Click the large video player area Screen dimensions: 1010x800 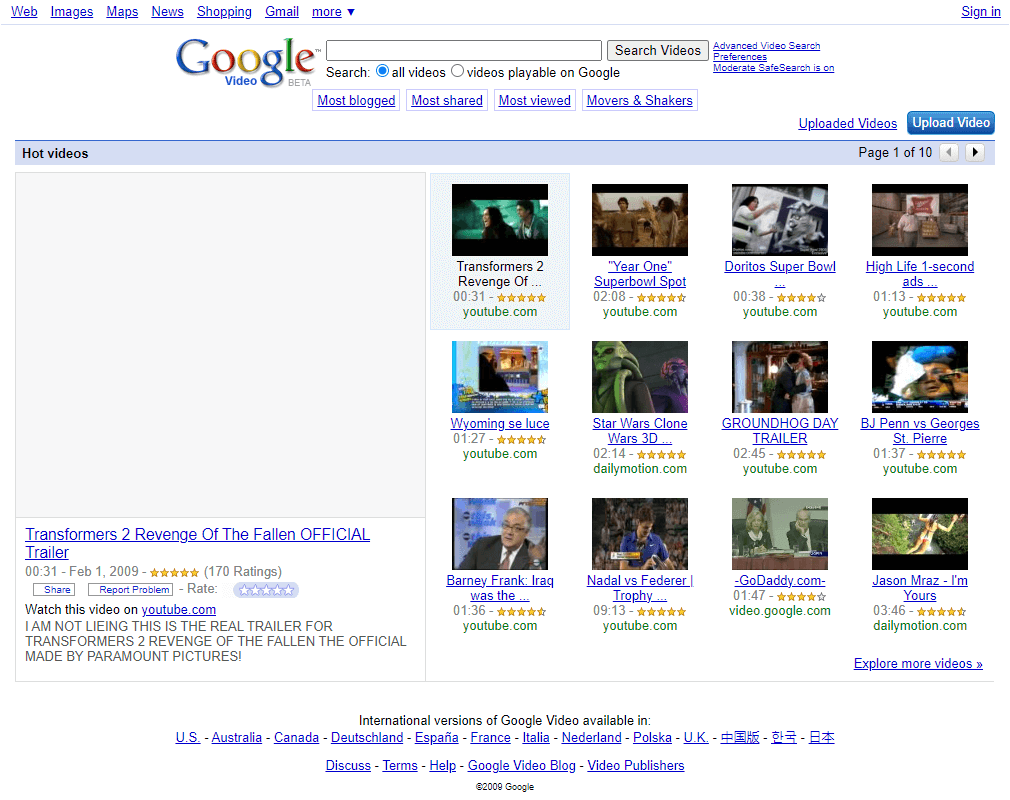click(220, 345)
